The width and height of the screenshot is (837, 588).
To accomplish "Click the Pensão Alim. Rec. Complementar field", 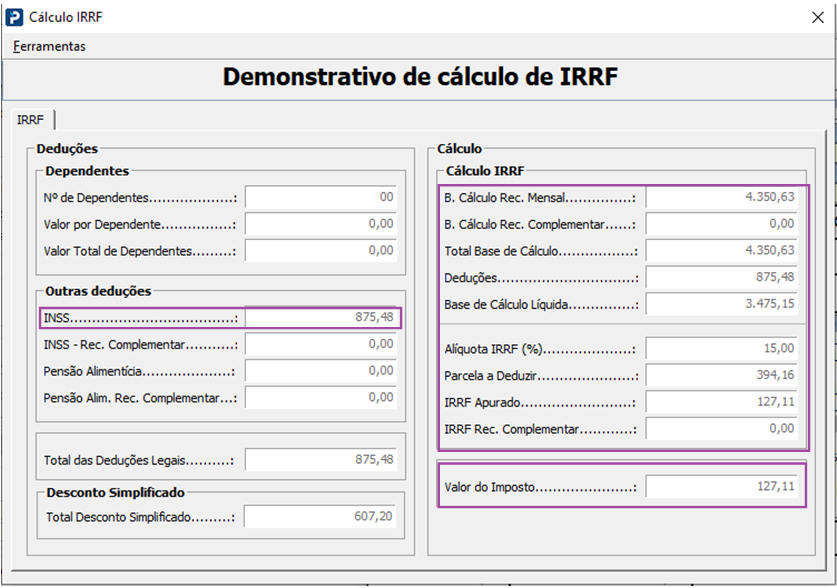I will pos(321,398).
